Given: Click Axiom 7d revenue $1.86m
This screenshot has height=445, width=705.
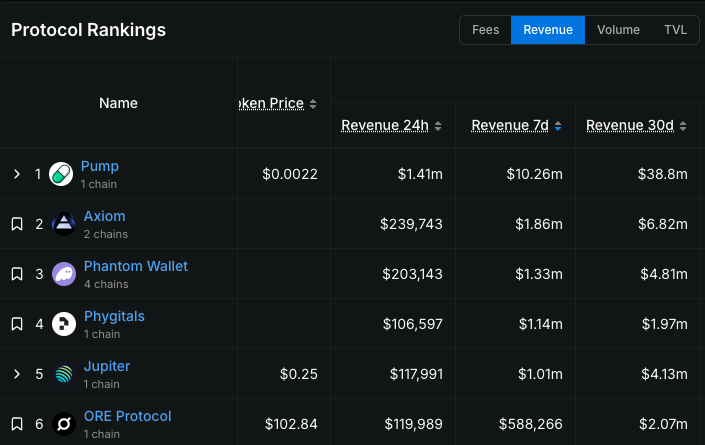Looking at the screenshot, I should [x=539, y=224].
